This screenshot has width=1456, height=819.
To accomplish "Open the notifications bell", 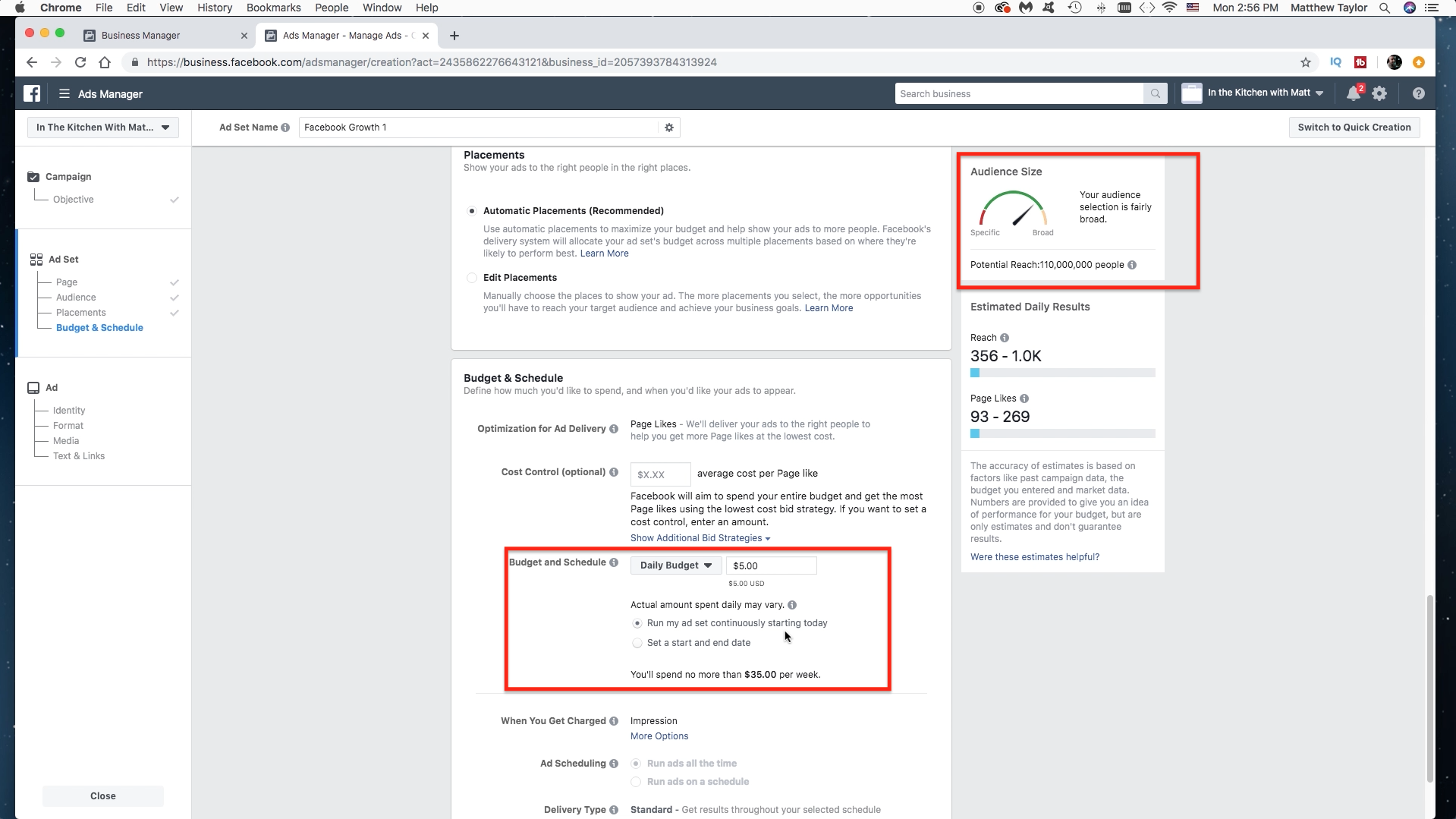I will (x=1354, y=93).
